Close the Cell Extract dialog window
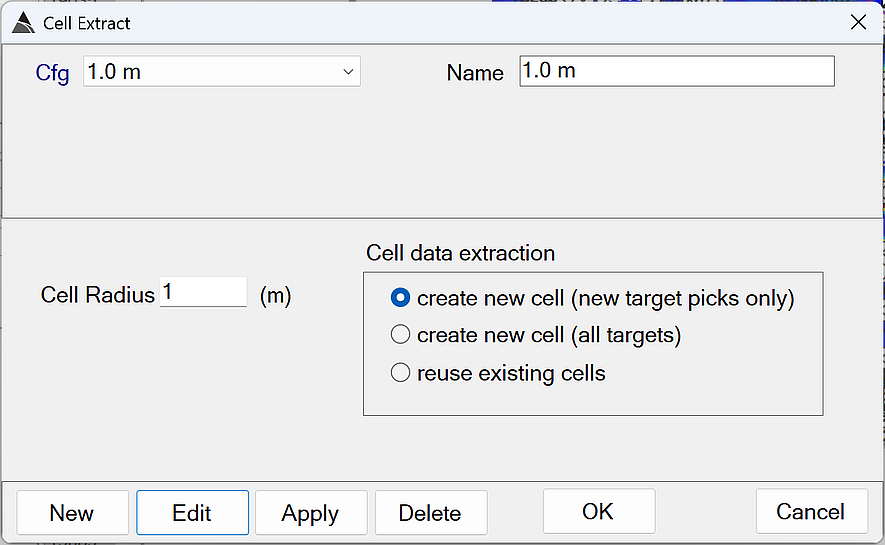 point(857,22)
